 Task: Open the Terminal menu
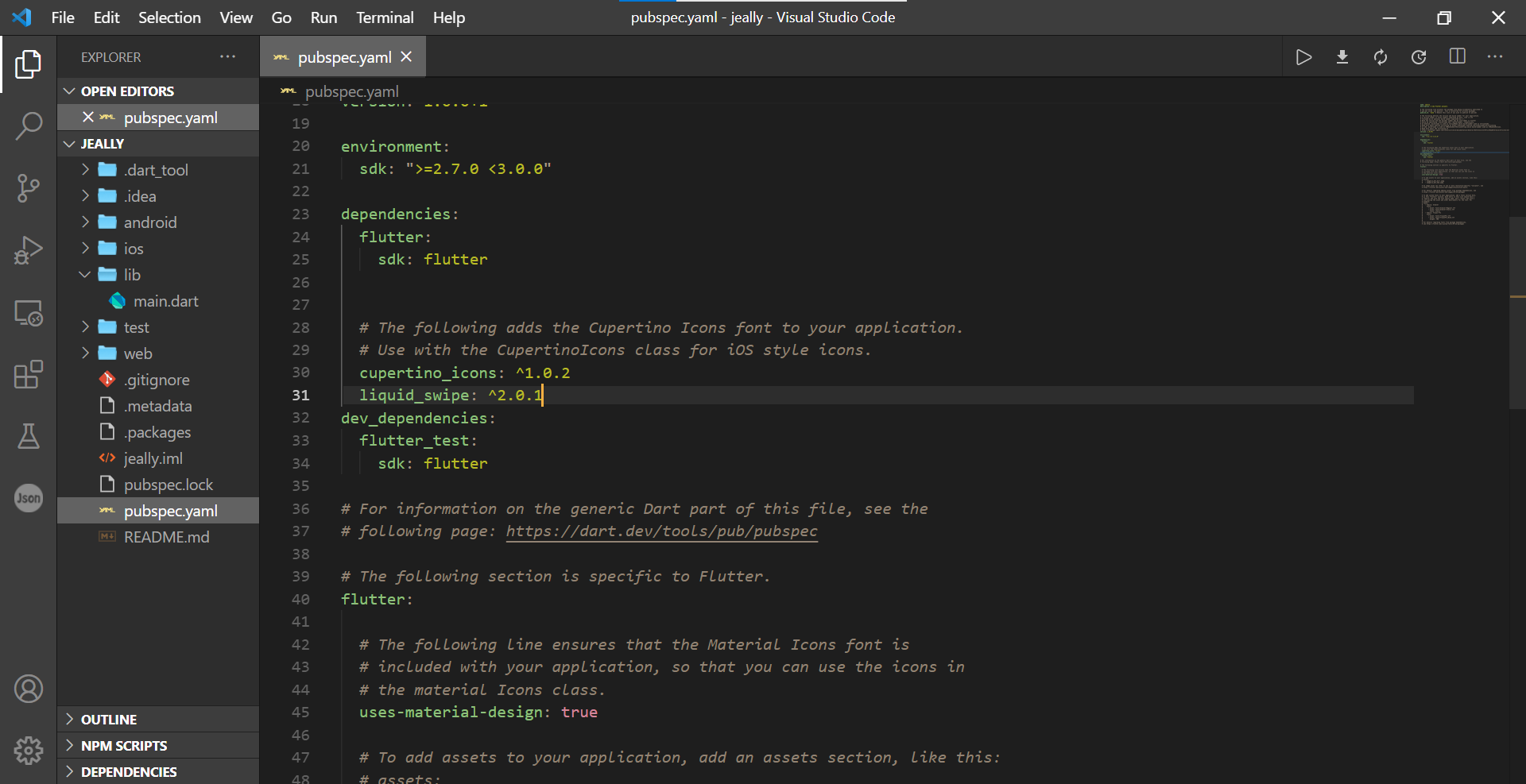pyautogui.click(x=385, y=17)
